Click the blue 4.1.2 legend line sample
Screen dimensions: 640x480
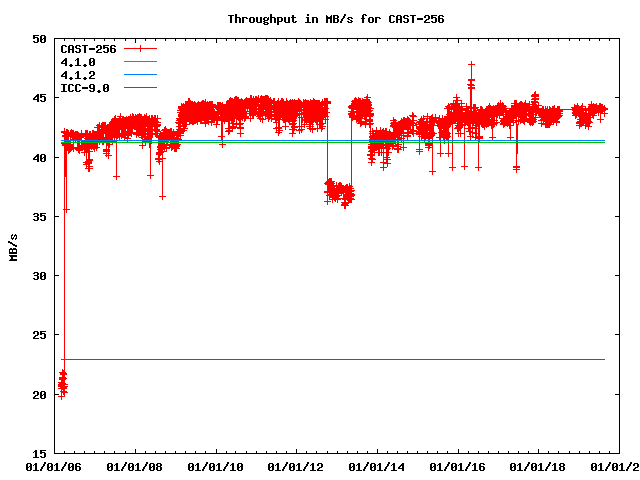click(x=141, y=75)
